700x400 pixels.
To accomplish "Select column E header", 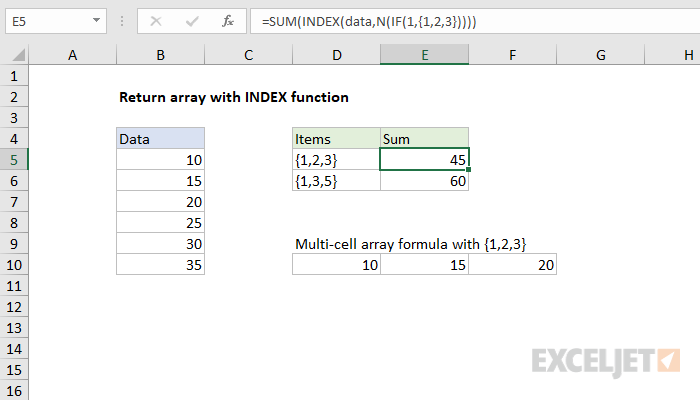I will [424, 54].
